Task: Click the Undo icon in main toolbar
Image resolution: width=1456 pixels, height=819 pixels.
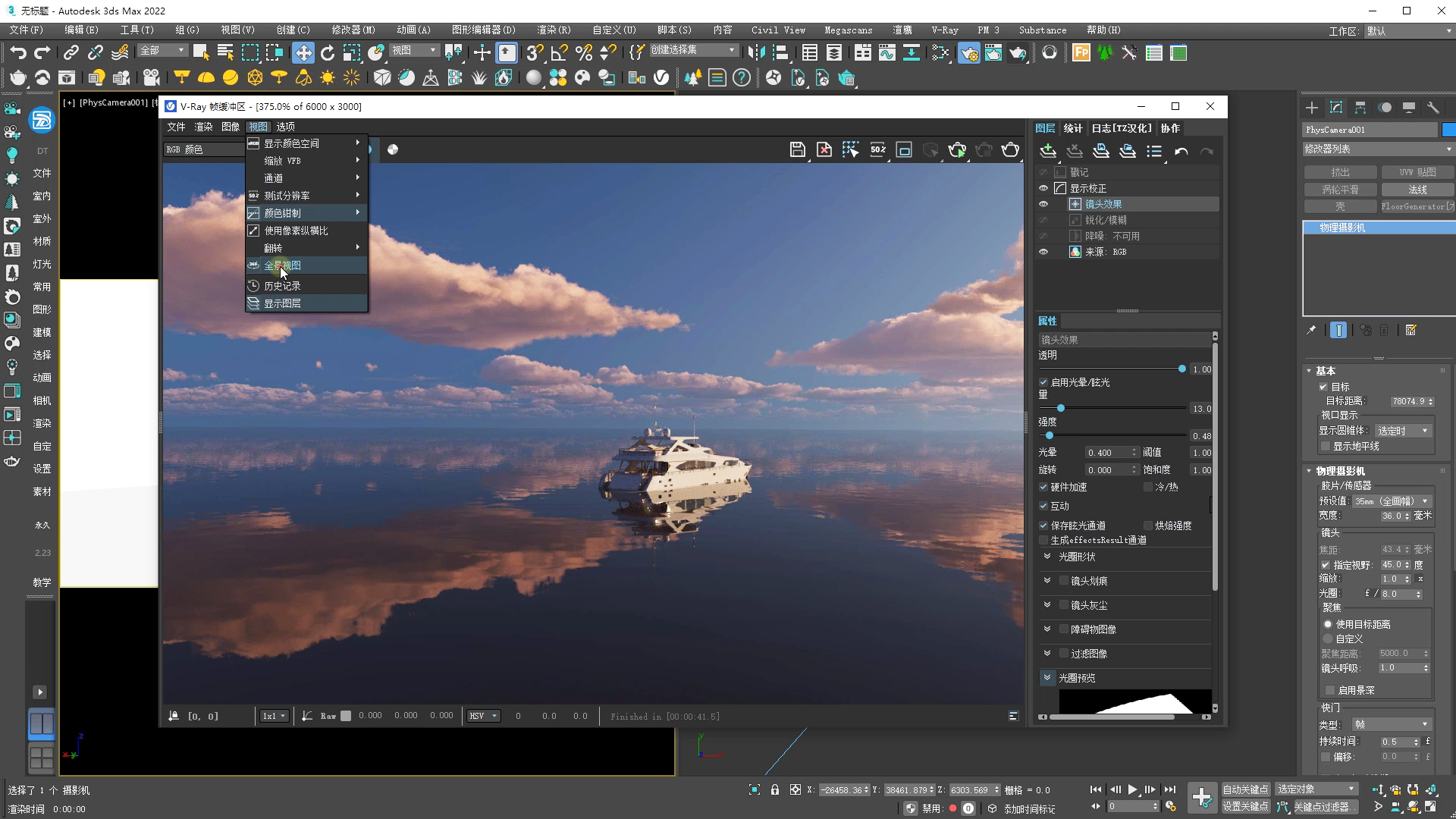Action: 18,52
